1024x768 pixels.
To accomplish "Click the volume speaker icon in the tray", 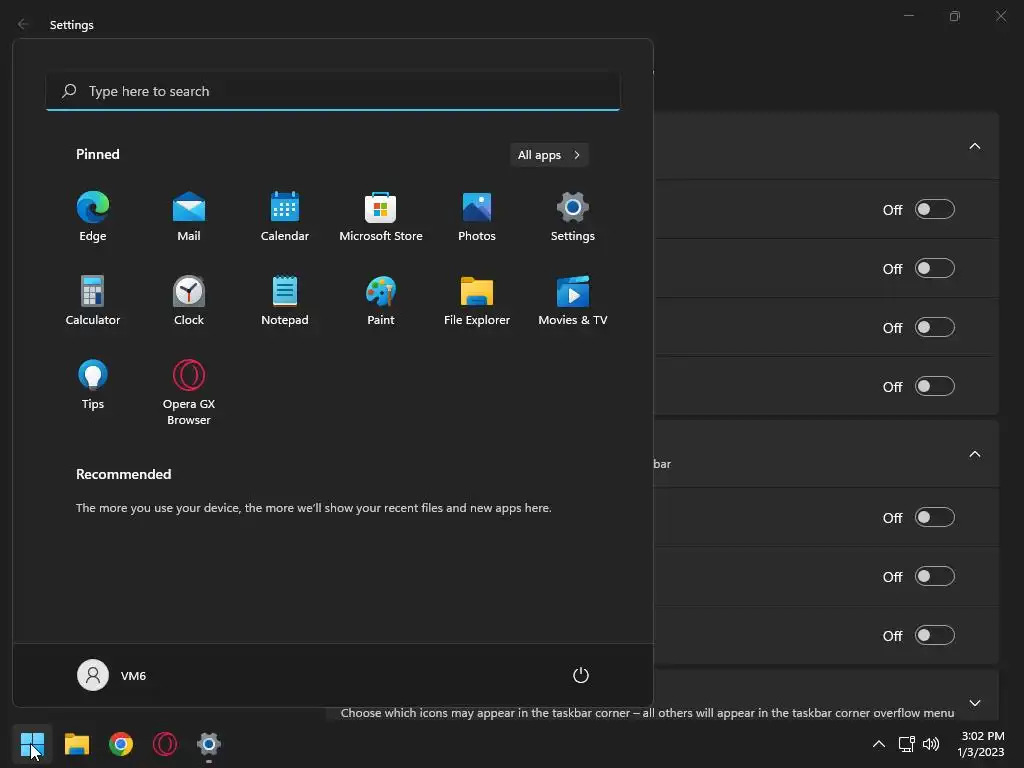I will 931,744.
